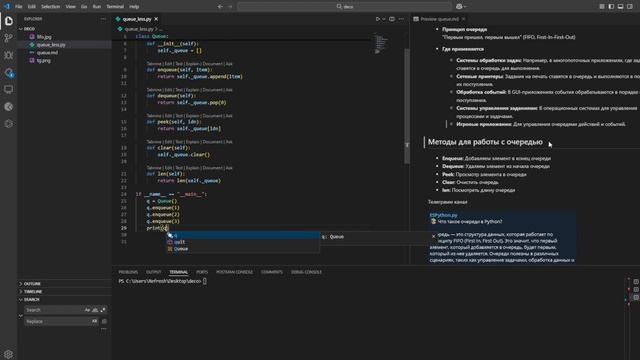Toggle Preserve Case in replace box
The image size is (640, 360).
[95, 321]
